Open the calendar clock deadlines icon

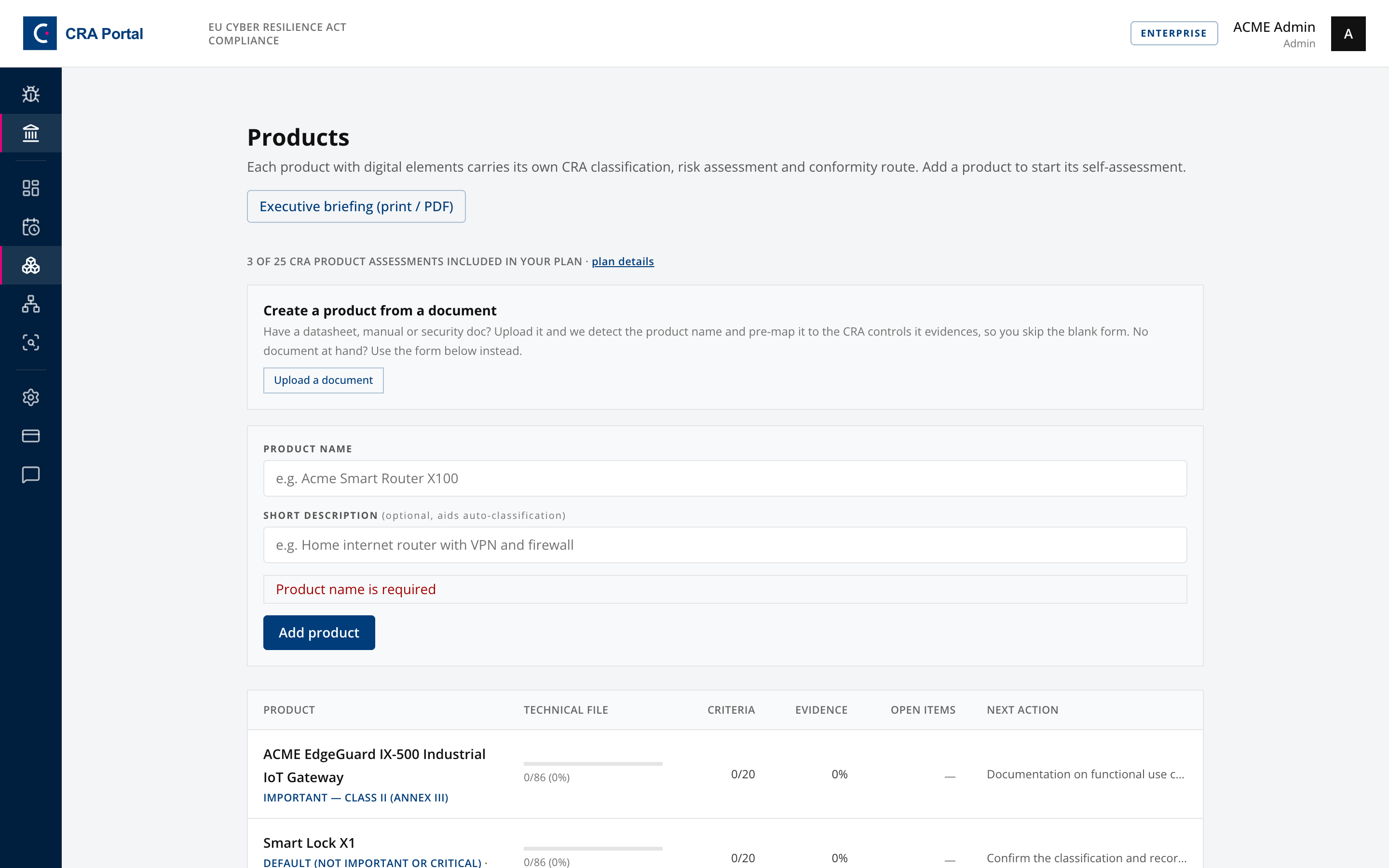30,227
